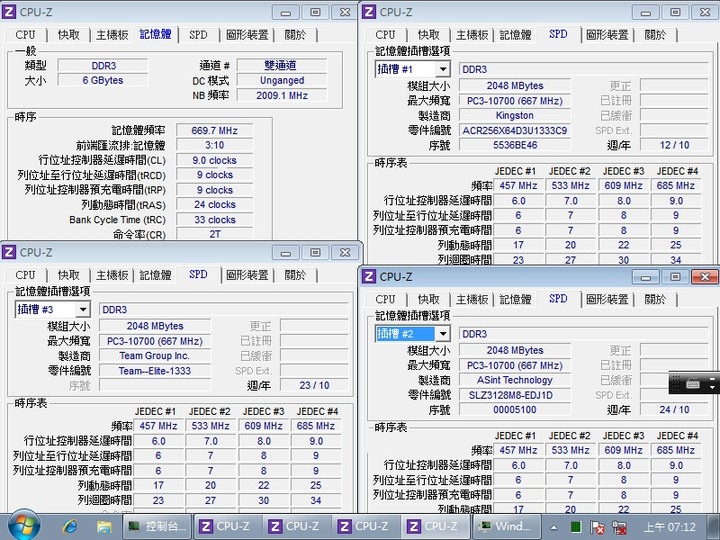
Task: Go to SPD tab in the Memory window
Action: point(198,35)
